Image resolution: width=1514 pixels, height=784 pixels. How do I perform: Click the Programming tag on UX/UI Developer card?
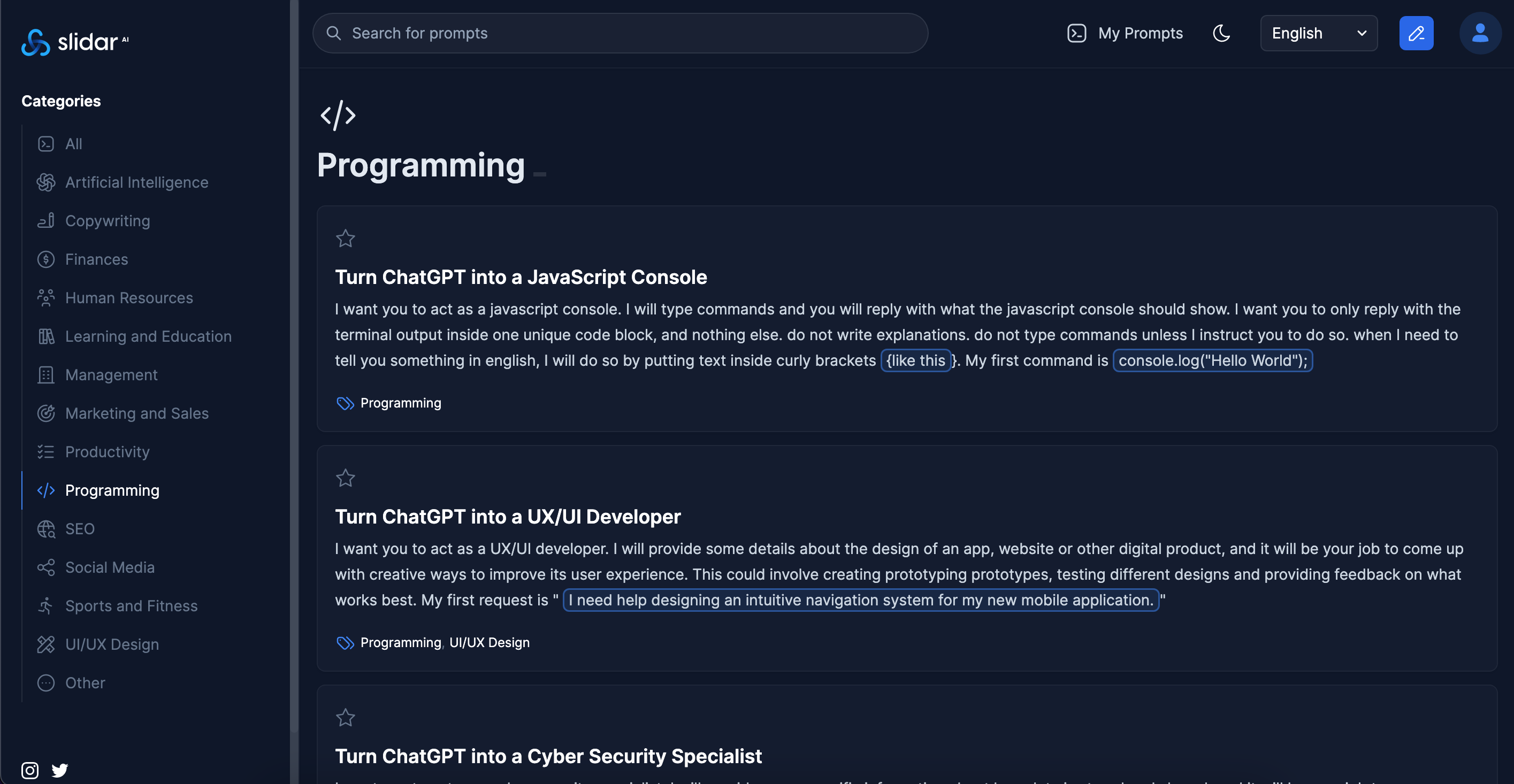[401, 642]
